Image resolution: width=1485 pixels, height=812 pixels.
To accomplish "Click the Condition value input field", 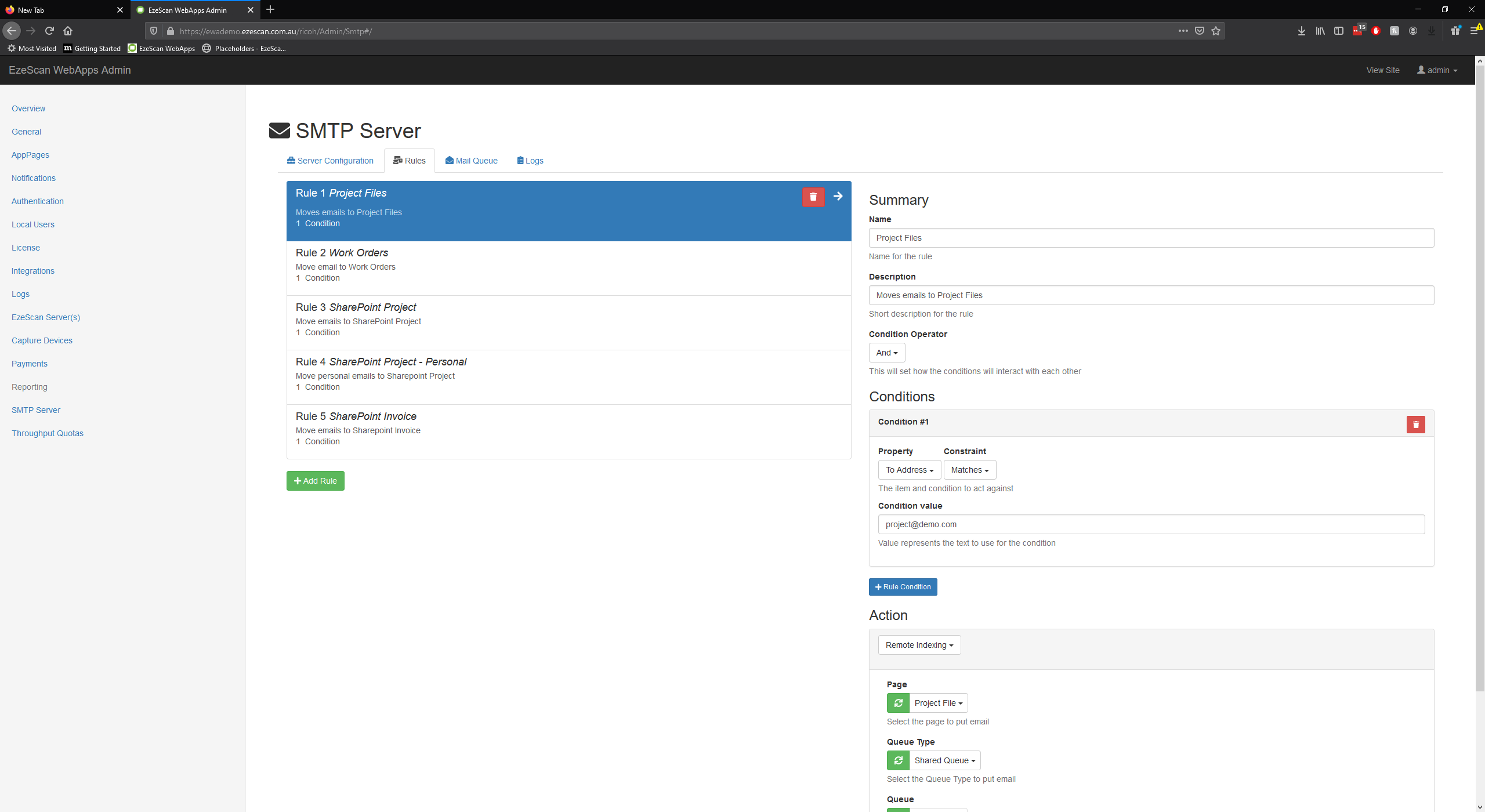I will click(1151, 524).
